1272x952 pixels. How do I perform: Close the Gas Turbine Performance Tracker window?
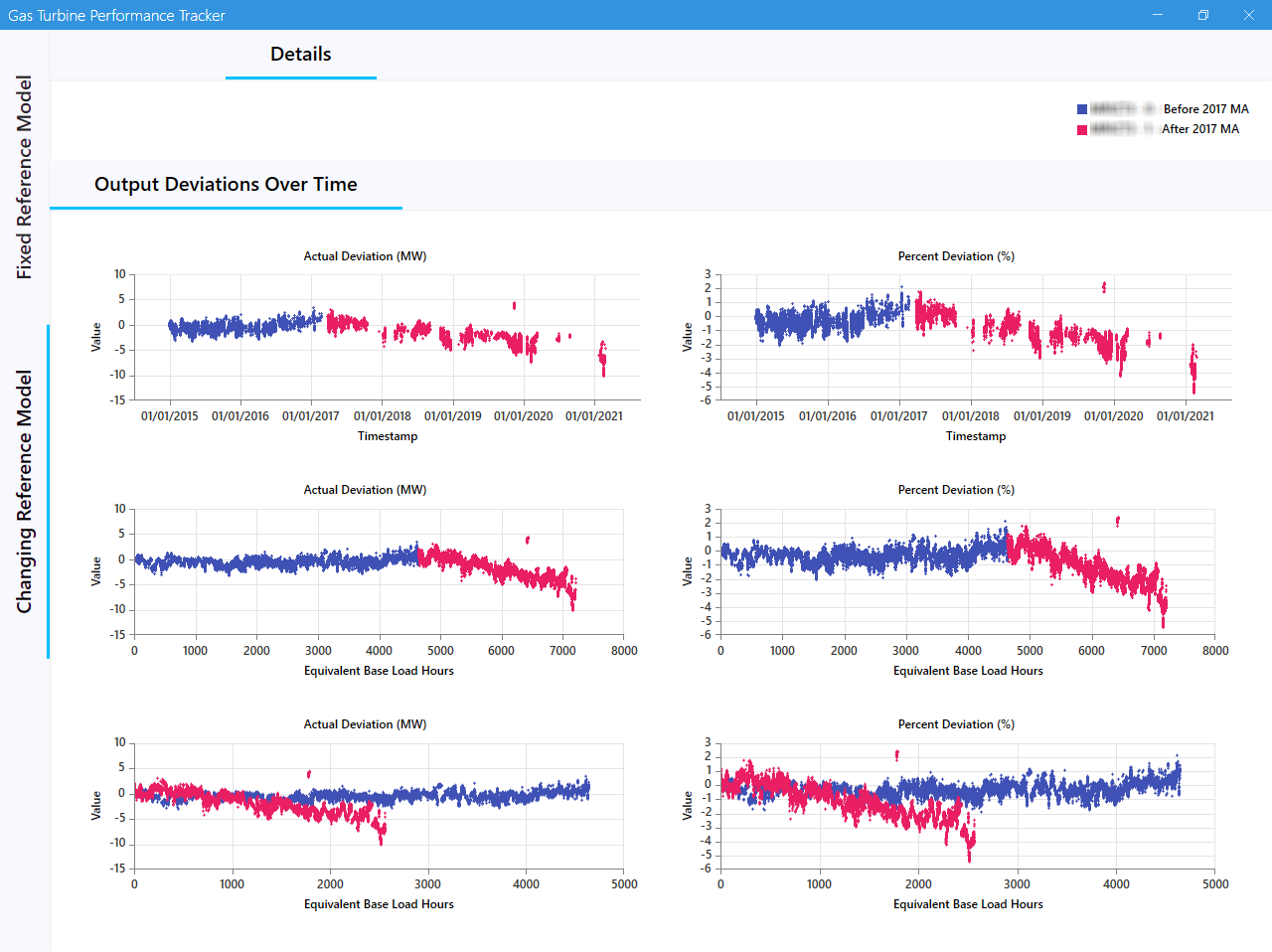[1249, 15]
